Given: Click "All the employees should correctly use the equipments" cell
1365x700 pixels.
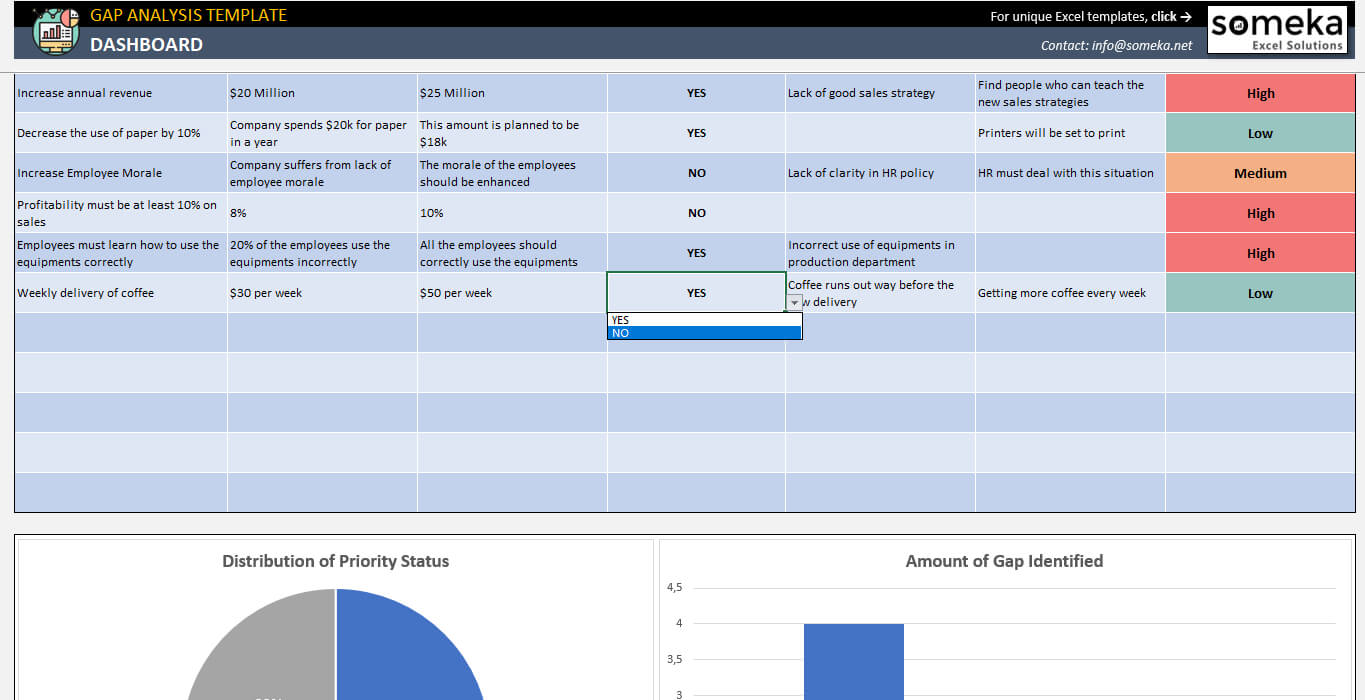Looking at the screenshot, I should click(x=512, y=253).
